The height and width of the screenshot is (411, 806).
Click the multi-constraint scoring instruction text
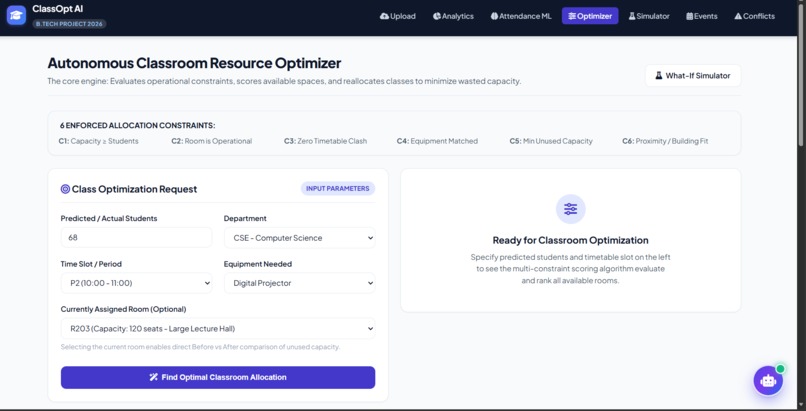[x=571, y=269]
